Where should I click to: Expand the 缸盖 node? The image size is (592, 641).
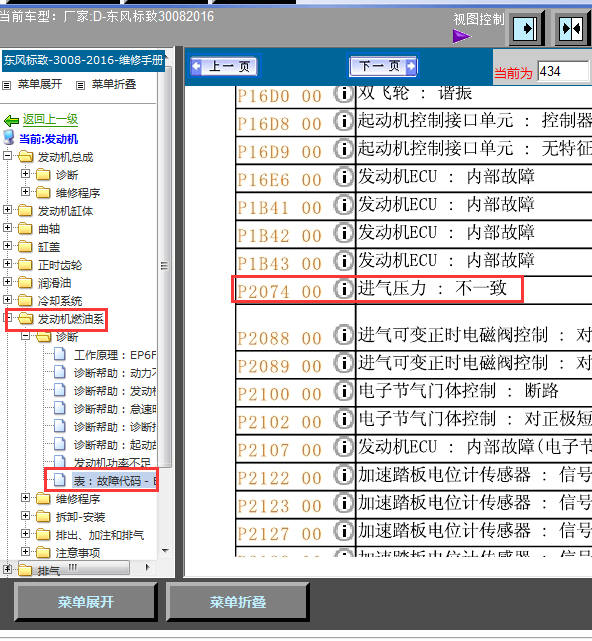click(7, 246)
